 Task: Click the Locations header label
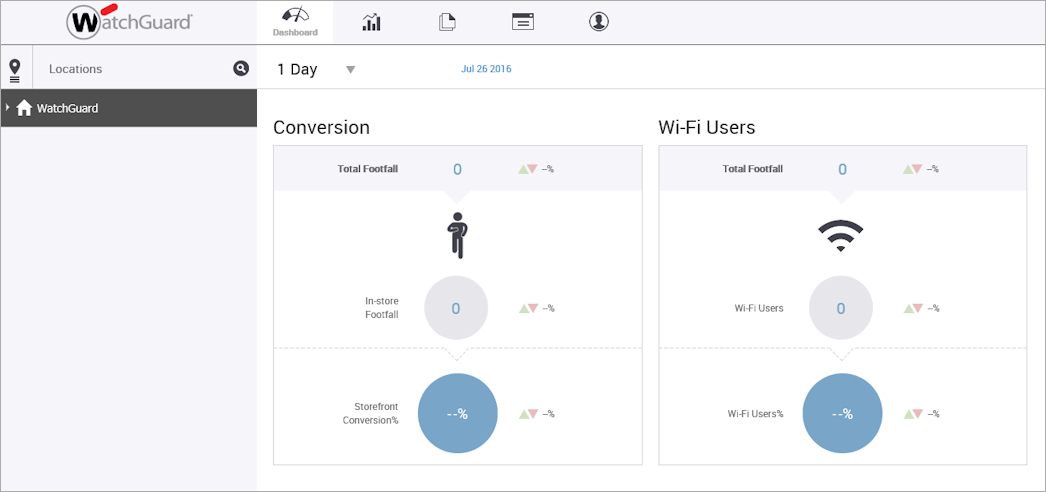coord(75,69)
